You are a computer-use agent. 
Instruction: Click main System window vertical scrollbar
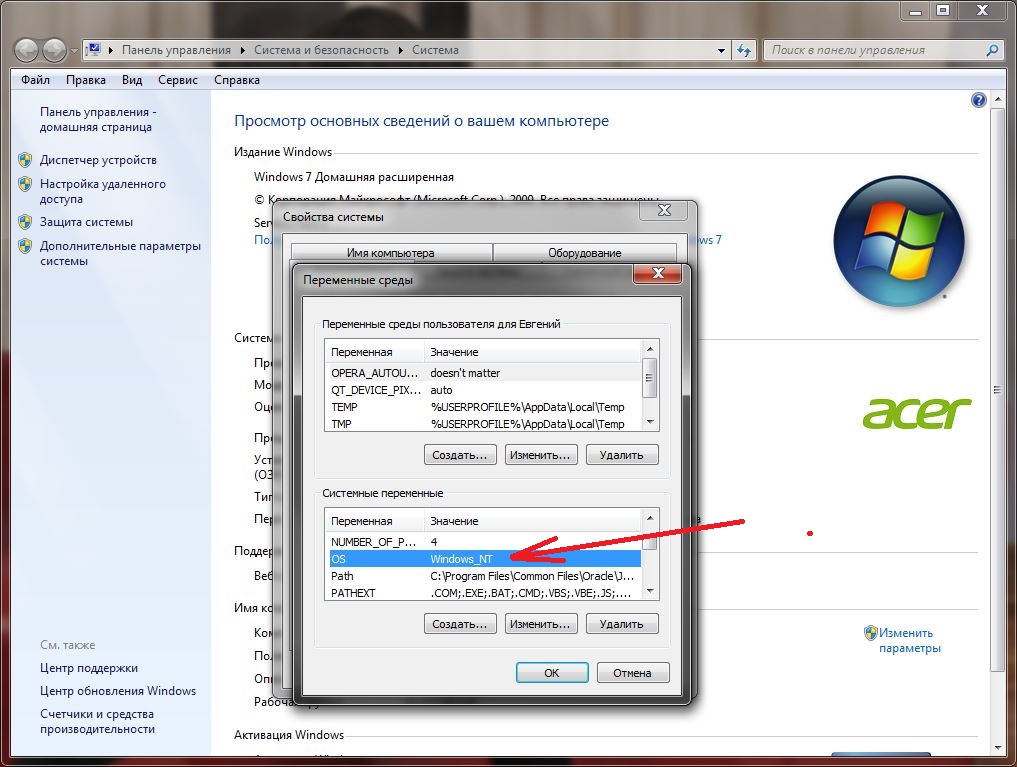pyautogui.click(x=998, y=389)
